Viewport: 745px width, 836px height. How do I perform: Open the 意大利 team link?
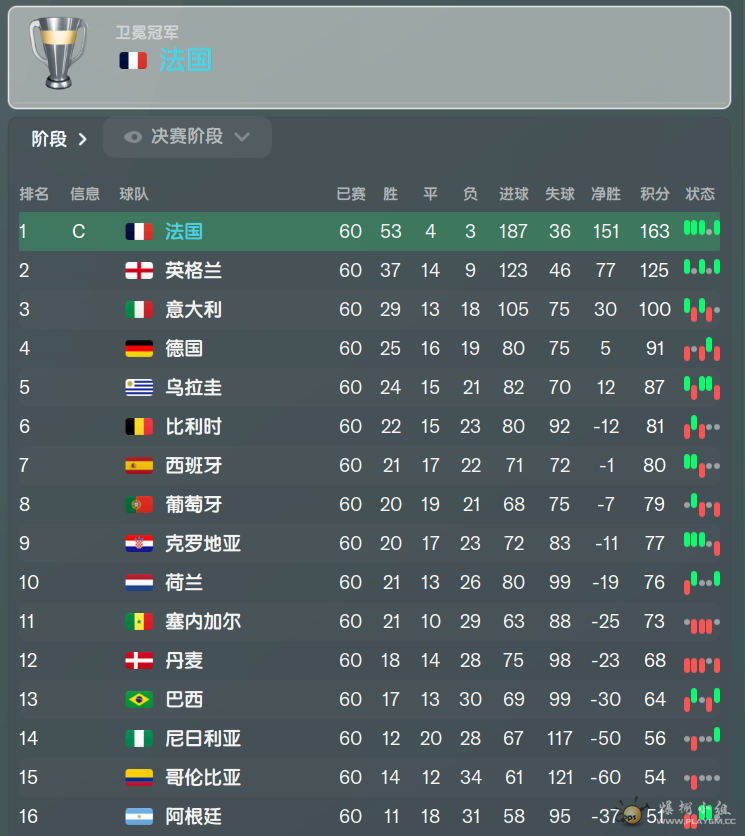pyautogui.click(x=193, y=310)
